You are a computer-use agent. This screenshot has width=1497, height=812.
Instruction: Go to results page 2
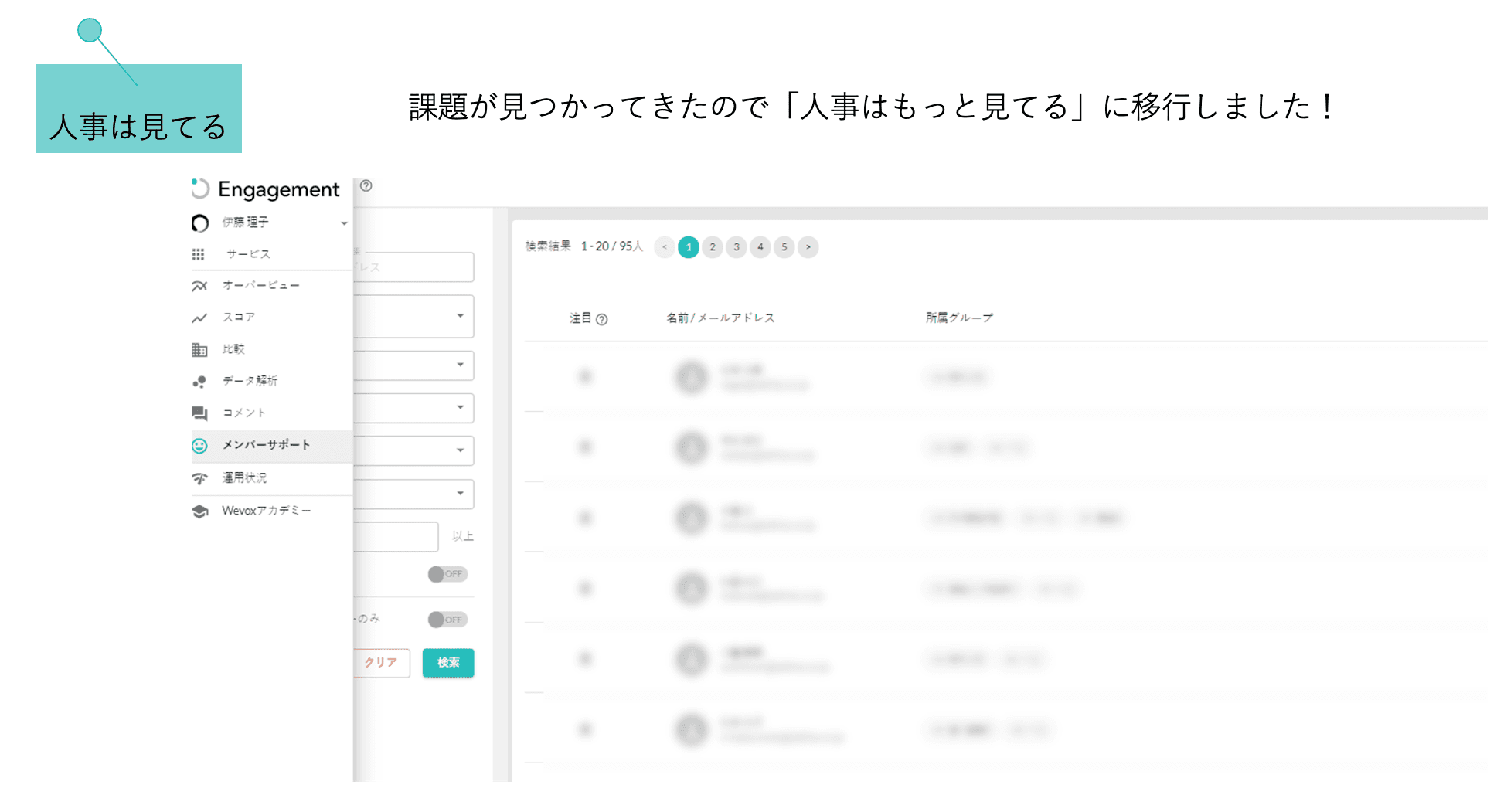tap(713, 247)
